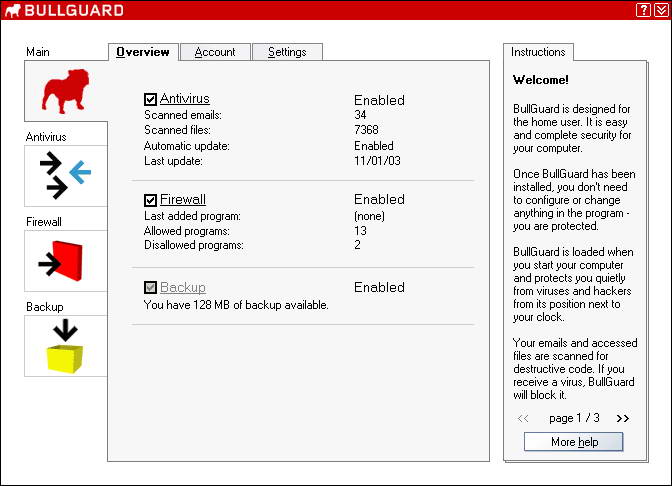Toggle the Firewall checkbox
This screenshot has width=672, height=486.
pyautogui.click(x=150, y=200)
